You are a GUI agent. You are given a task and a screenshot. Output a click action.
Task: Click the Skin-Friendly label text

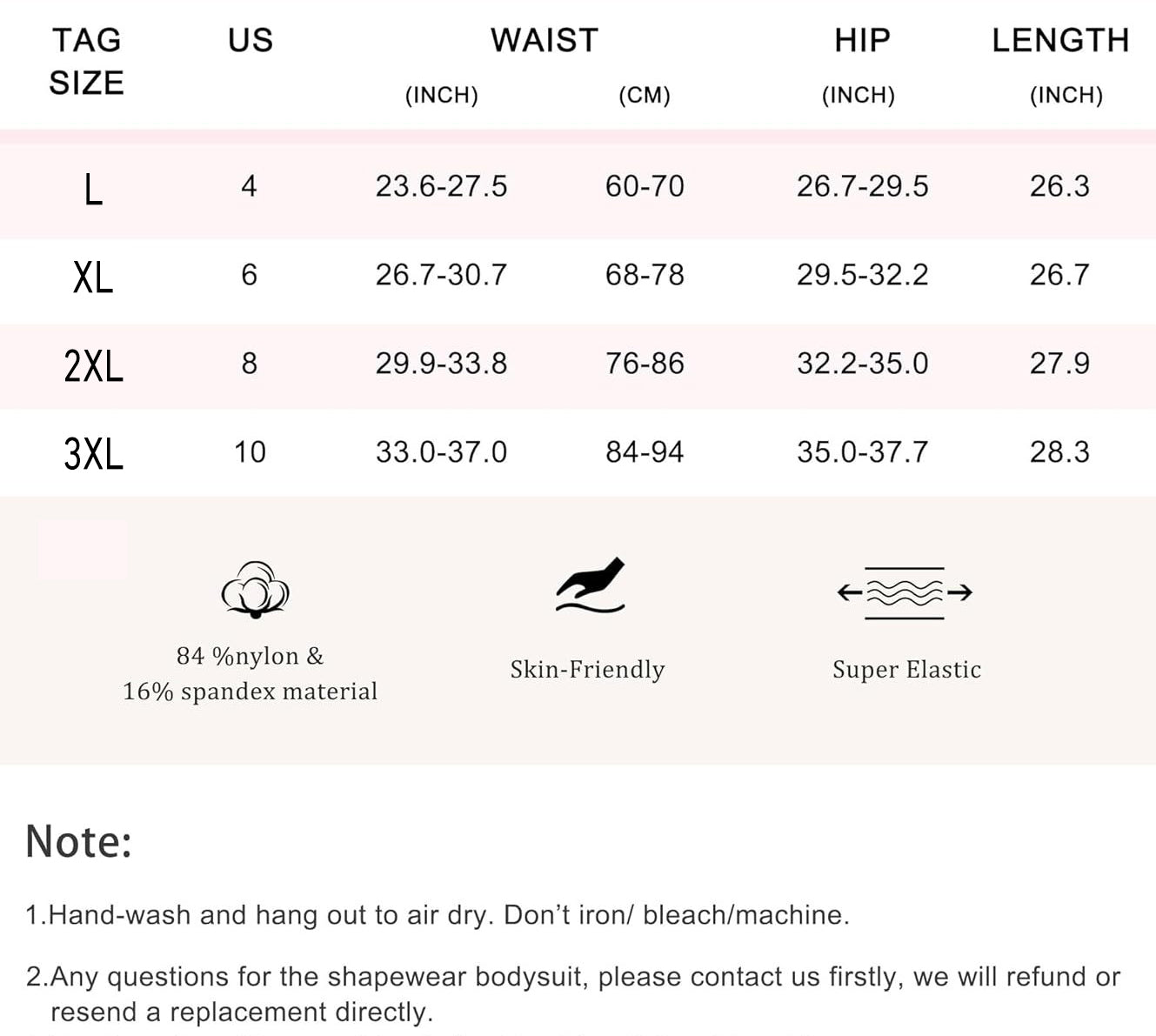point(587,669)
